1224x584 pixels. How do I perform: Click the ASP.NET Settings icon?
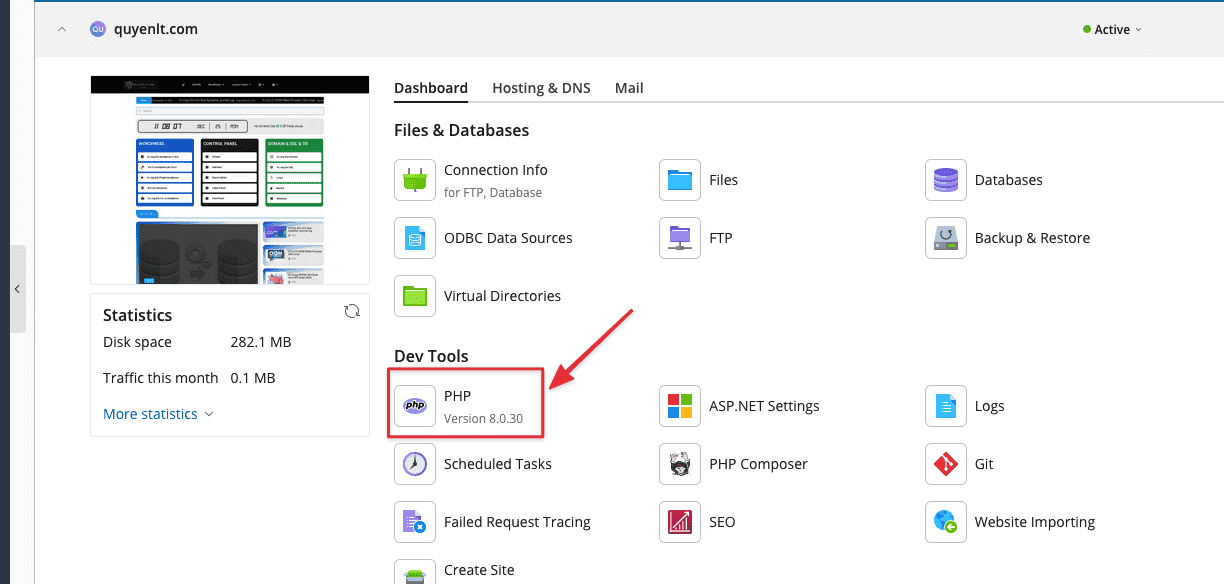pyautogui.click(x=680, y=406)
